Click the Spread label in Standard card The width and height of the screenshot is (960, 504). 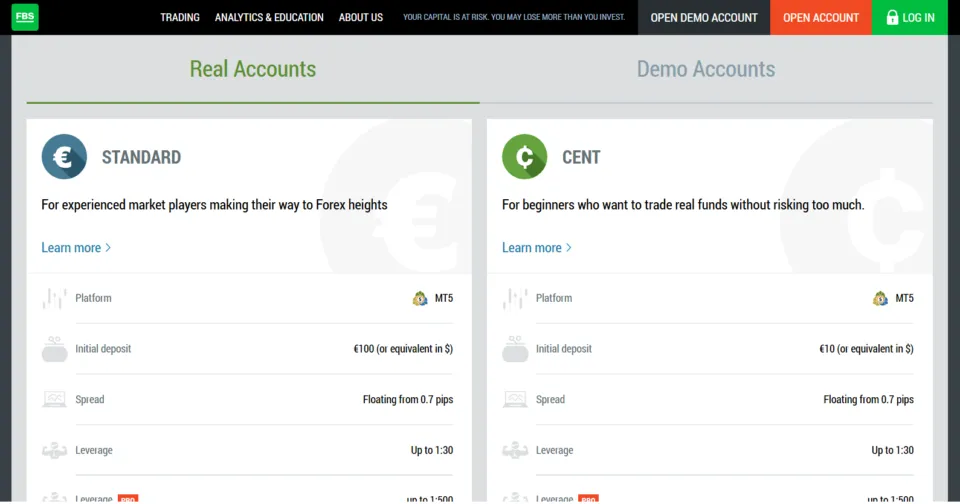click(x=89, y=399)
